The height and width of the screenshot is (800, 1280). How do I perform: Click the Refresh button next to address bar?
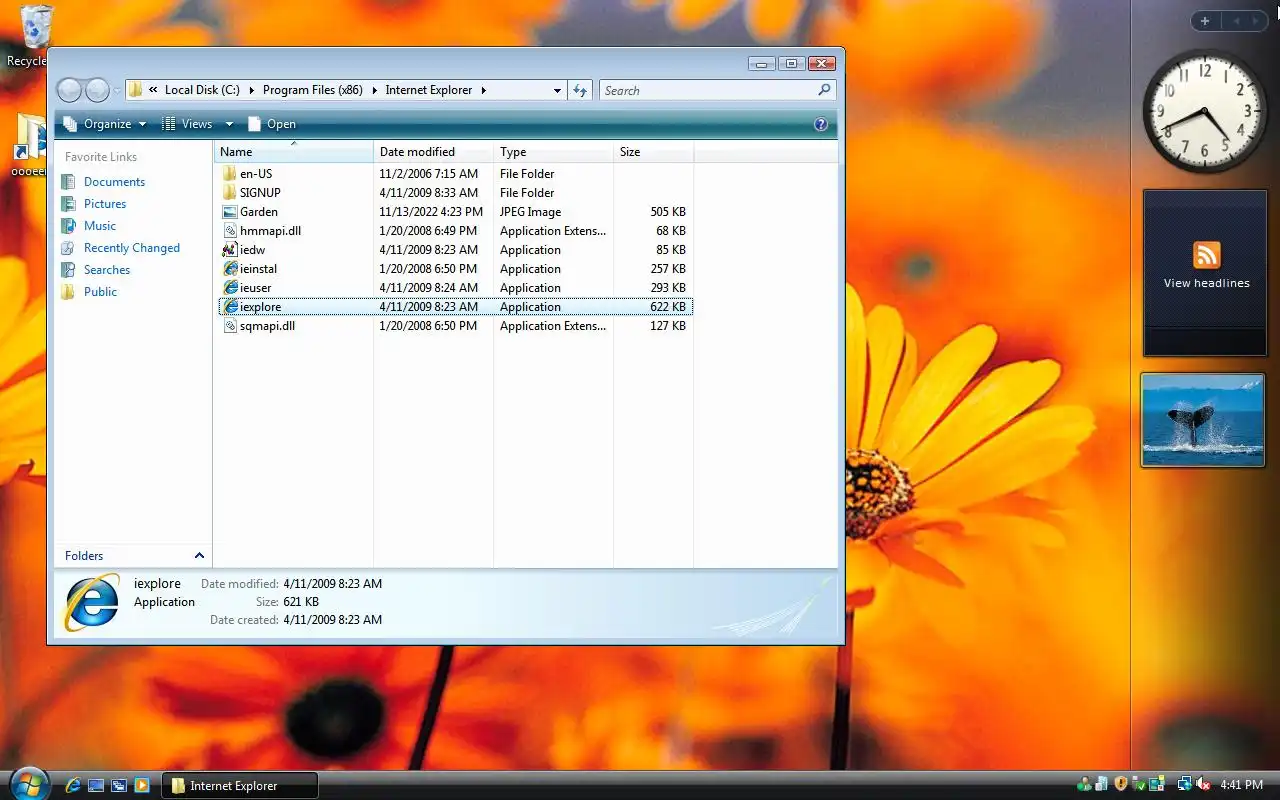tap(580, 90)
